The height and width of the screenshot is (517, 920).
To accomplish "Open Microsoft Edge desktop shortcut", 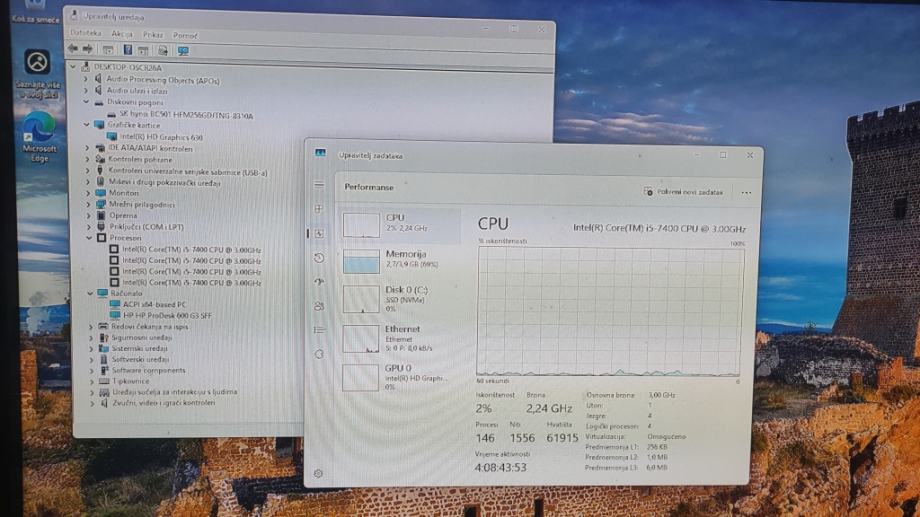I will tap(39, 137).
